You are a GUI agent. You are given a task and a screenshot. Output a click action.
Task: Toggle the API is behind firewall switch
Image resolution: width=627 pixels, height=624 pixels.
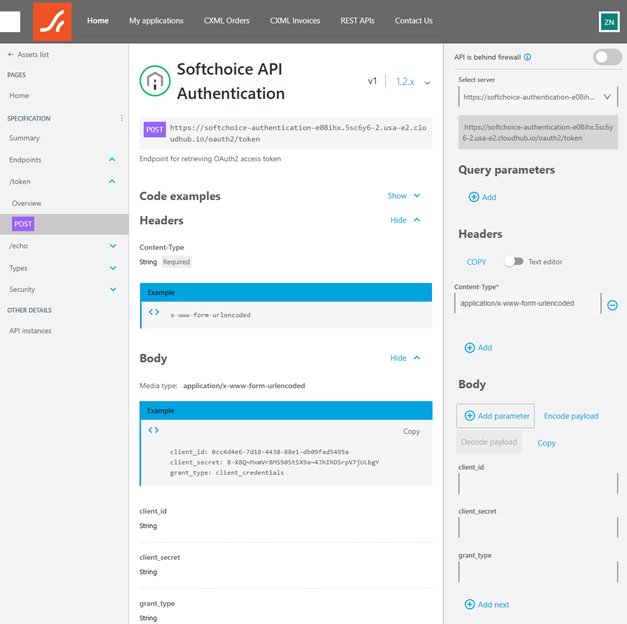pos(607,57)
